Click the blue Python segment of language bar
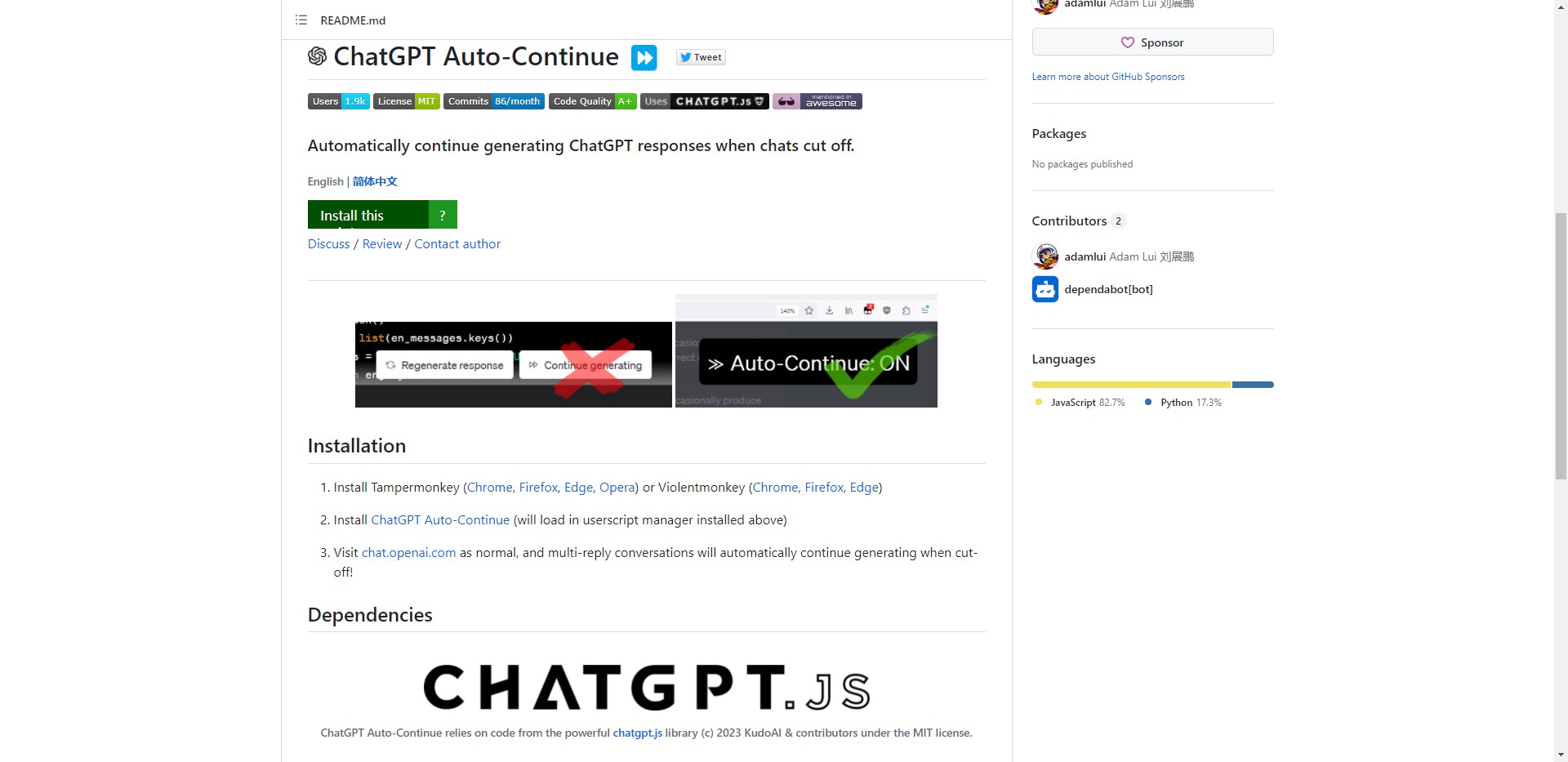1568x762 pixels. pyautogui.click(x=1253, y=385)
